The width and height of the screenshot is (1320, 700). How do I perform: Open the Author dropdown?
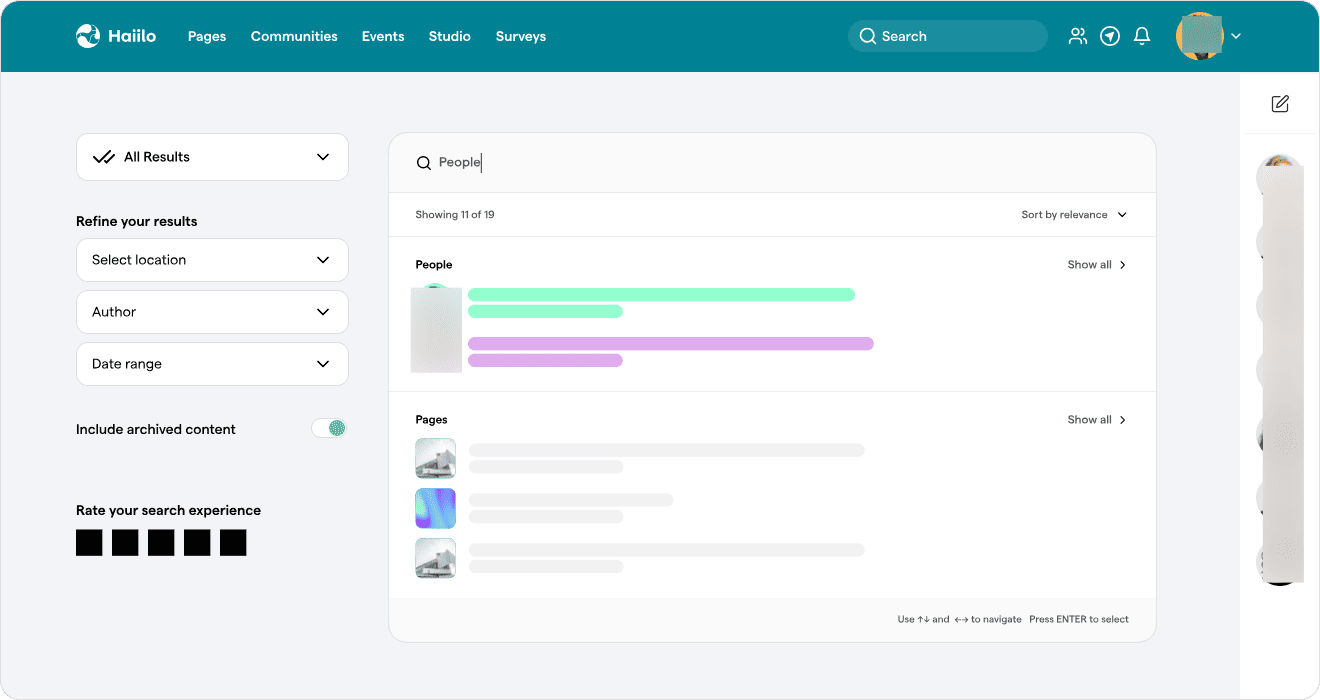212,312
